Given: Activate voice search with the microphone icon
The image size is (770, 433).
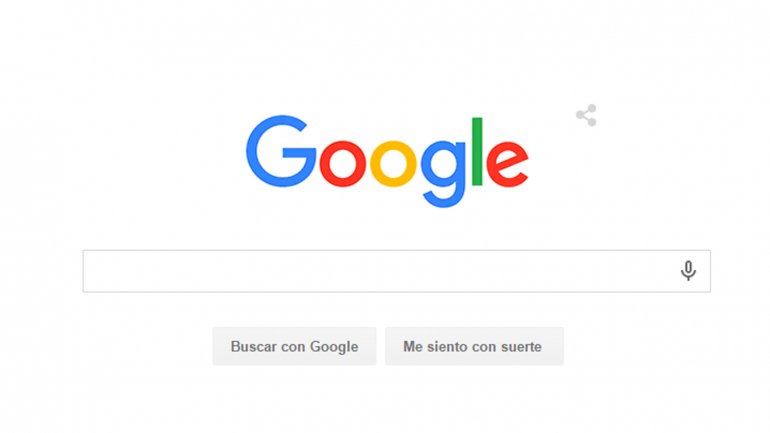Looking at the screenshot, I should point(688,271).
